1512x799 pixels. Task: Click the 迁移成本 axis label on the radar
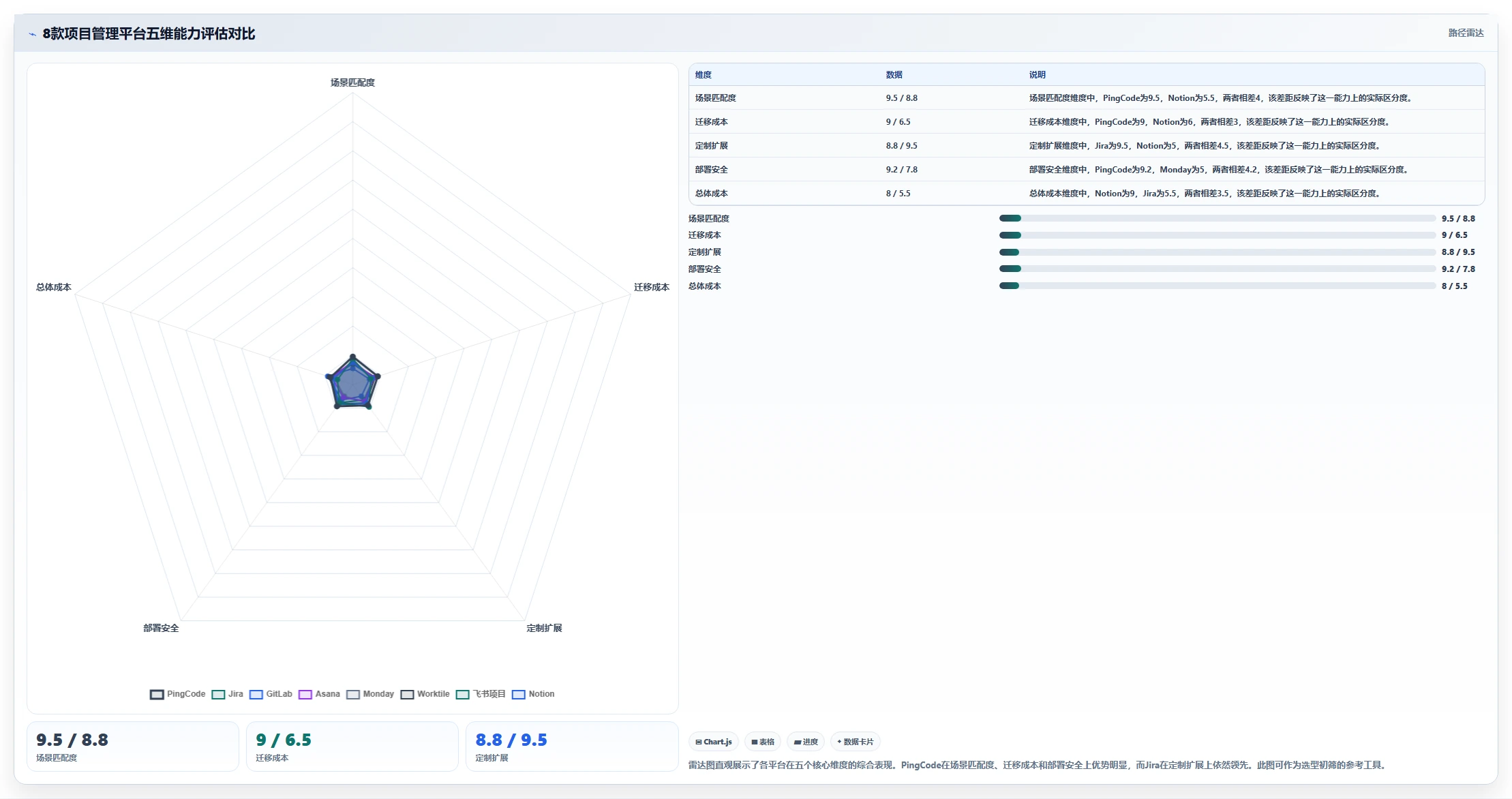click(x=652, y=287)
